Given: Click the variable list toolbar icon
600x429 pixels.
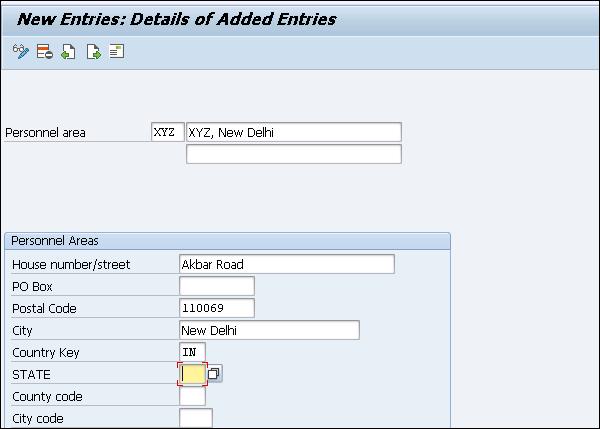Looking at the screenshot, I should click(x=117, y=52).
